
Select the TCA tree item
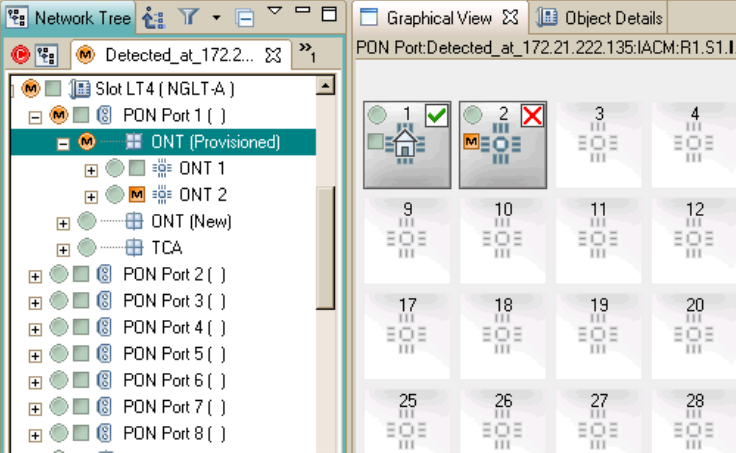(x=167, y=247)
